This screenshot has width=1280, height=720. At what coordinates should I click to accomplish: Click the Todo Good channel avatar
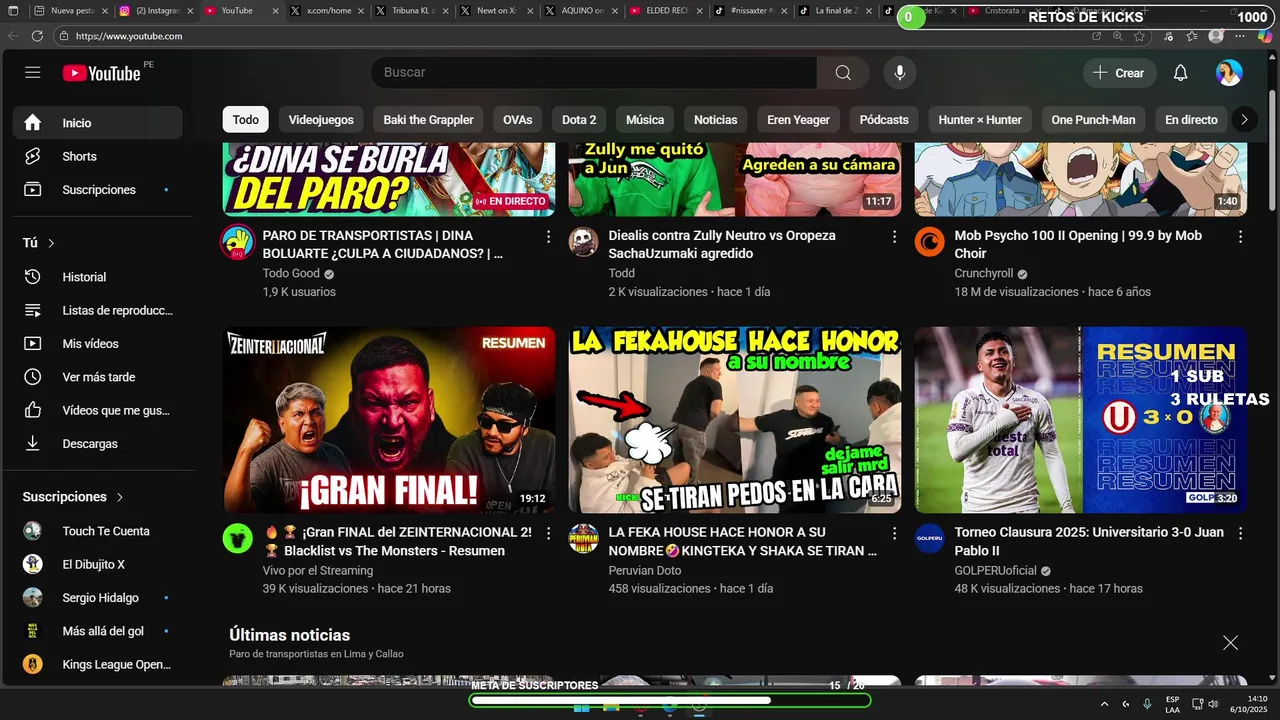tap(237, 242)
